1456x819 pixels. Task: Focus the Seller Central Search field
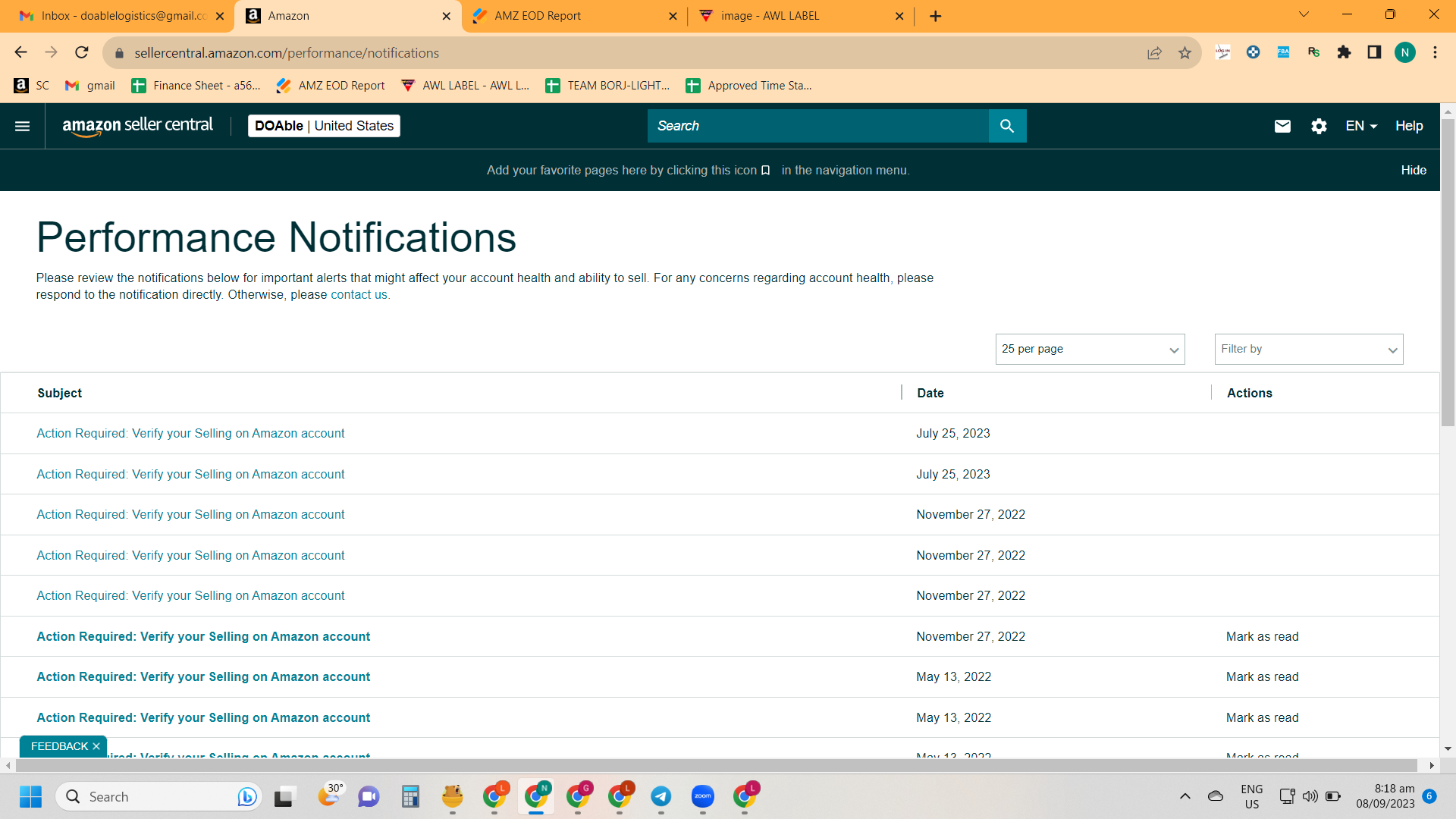pyautogui.click(x=818, y=126)
